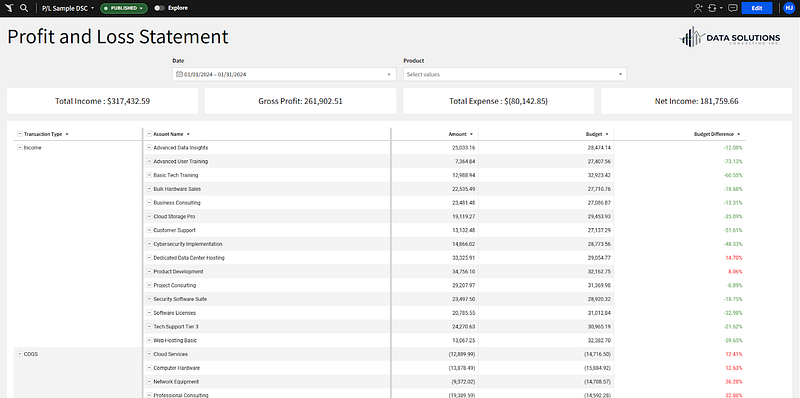
Task: Select the Profit and Loss Statement title
Action: (118, 37)
